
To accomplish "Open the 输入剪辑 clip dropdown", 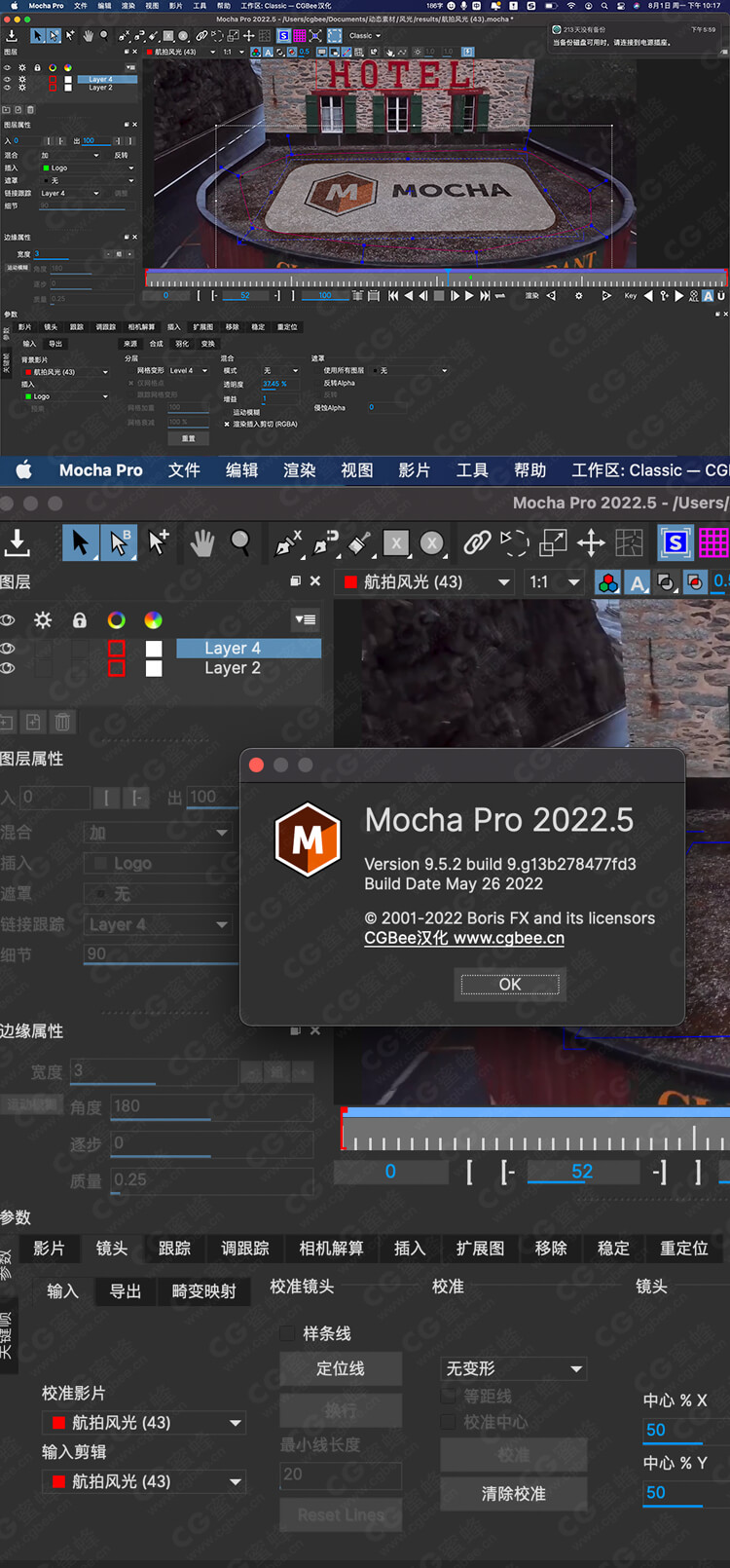I will [x=143, y=1481].
